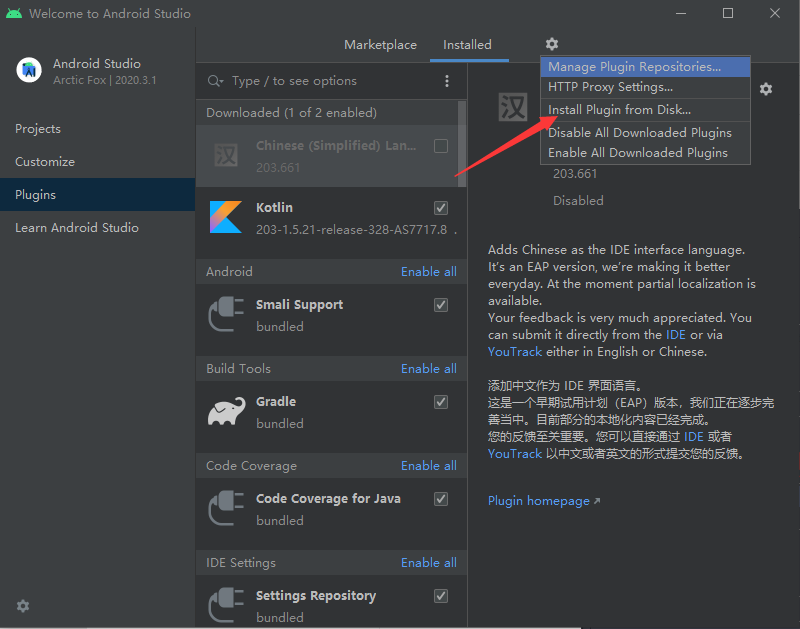Click the search magnifier icon
The width and height of the screenshot is (800, 629).
pos(215,81)
